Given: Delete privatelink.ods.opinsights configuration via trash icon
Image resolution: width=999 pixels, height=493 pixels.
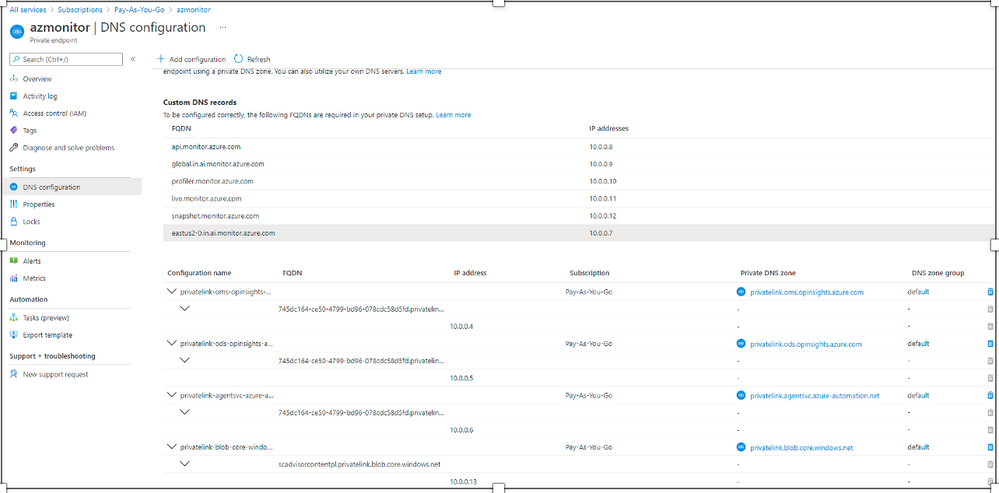Looking at the screenshot, I should coord(989,343).
